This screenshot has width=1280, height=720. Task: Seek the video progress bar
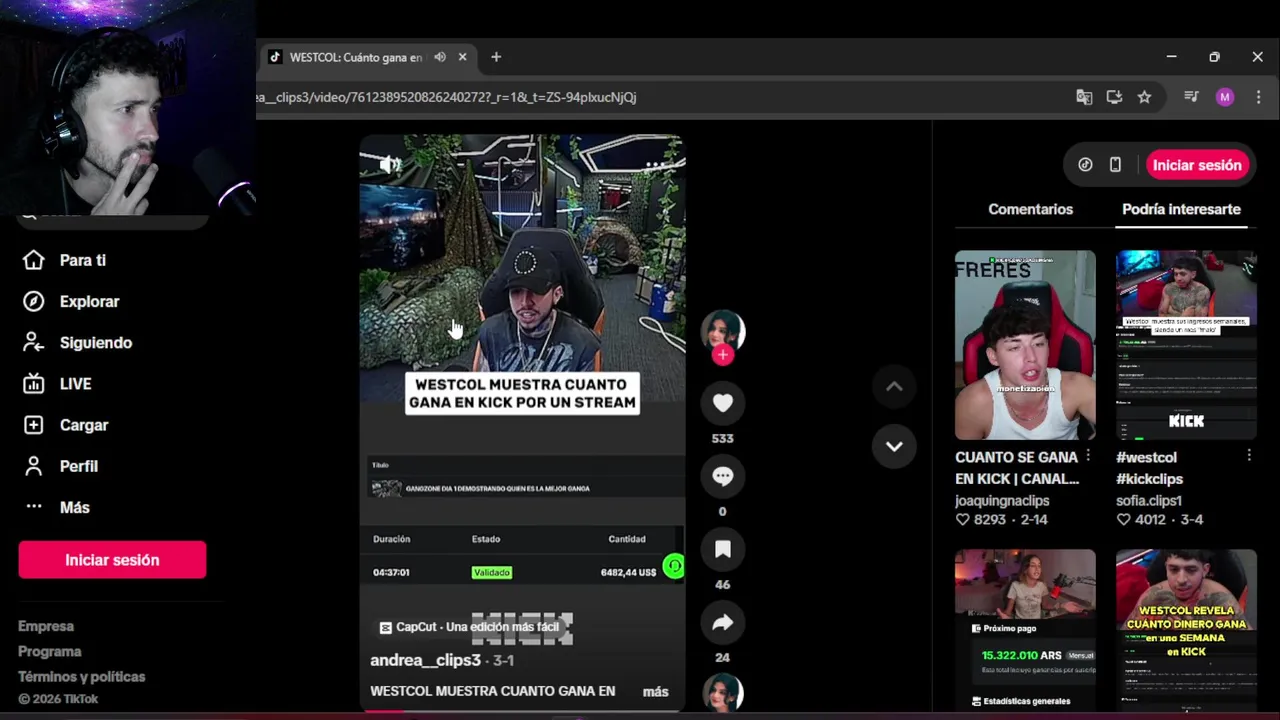point(522,710)
